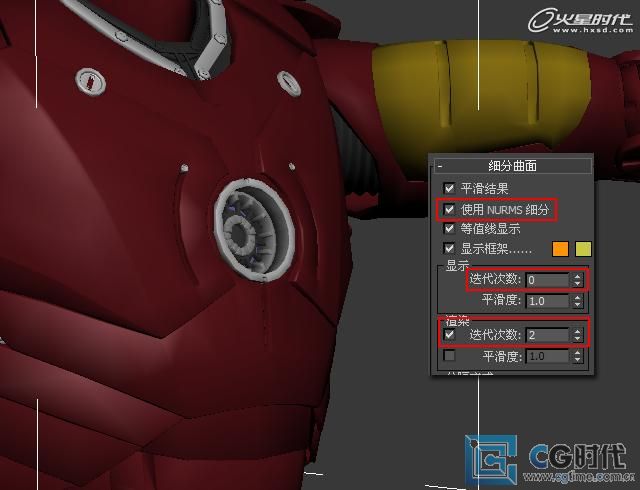The image size is (640, 490).
Task: Decrease 显示 迭代次数 with down spinner arrow
Action: click(x=577, y=284)
